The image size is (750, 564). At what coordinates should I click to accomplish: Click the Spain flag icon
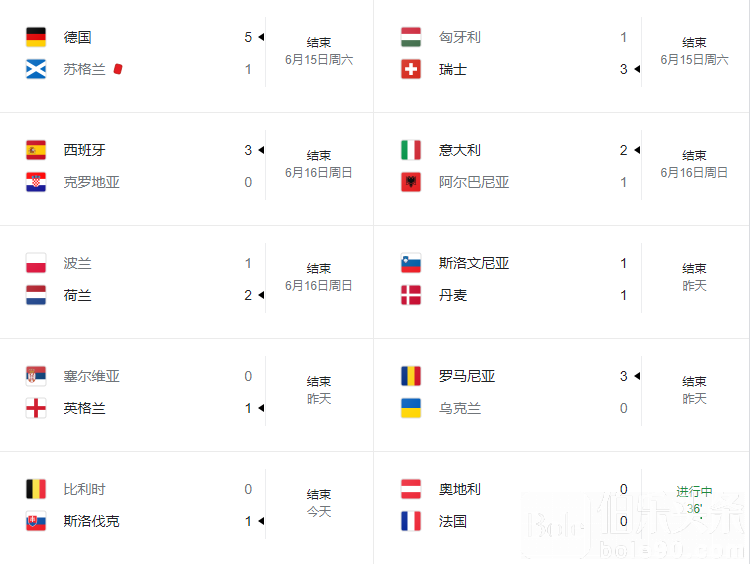click(x=36, y=150)
